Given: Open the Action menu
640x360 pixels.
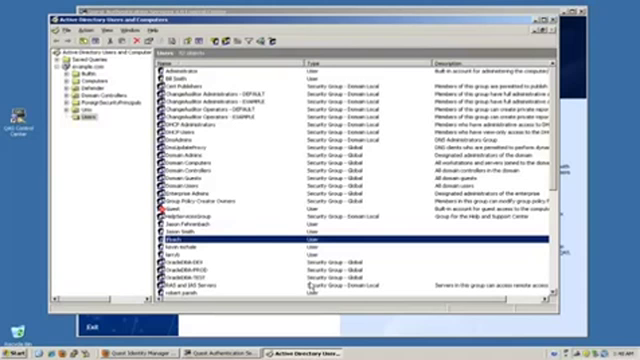Looking at the screenshot, I should [x=86, y=30].
